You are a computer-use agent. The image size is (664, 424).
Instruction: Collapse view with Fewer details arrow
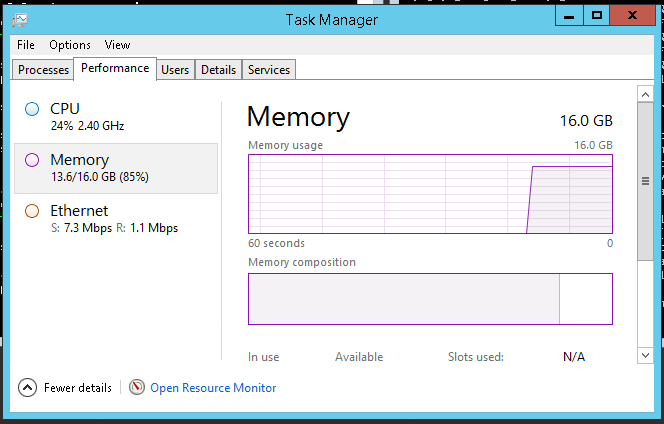(x=27, y=387)
